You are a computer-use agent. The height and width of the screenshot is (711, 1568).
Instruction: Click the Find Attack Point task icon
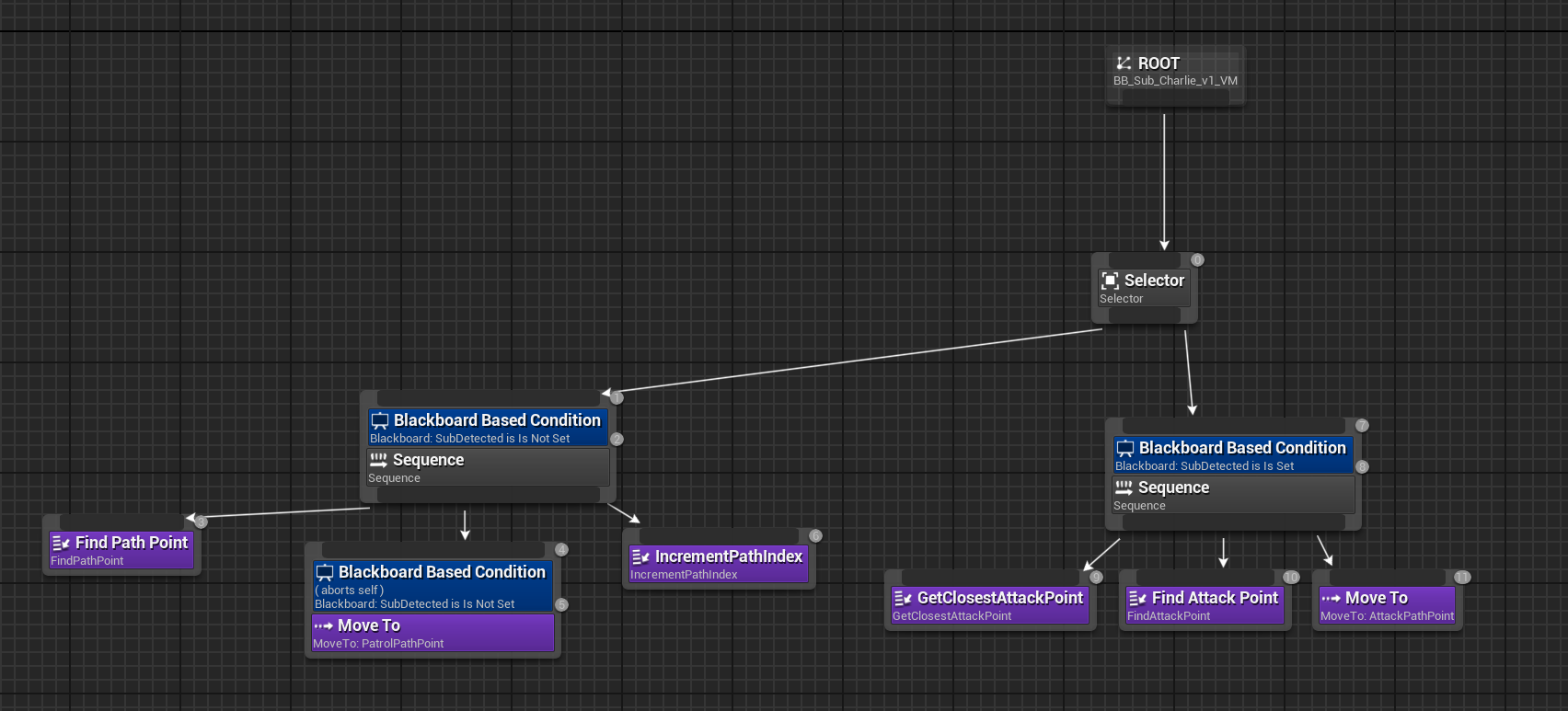(x=1137, y=598)
